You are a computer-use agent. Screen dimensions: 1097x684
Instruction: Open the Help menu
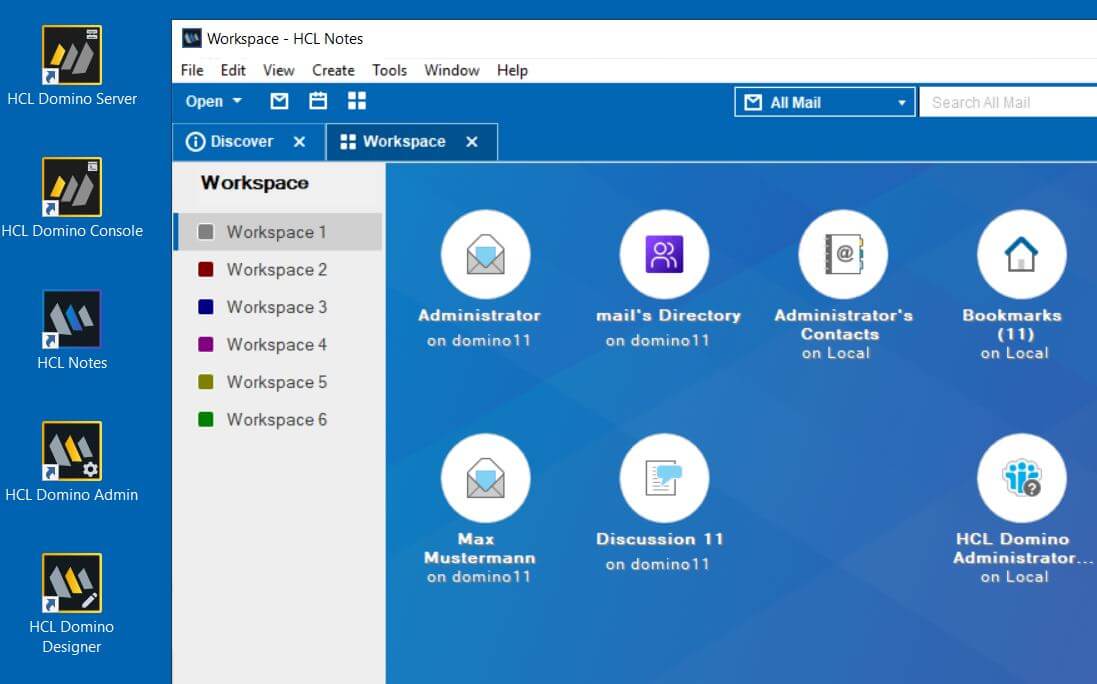pyautogui.click(x=512, y=71)
